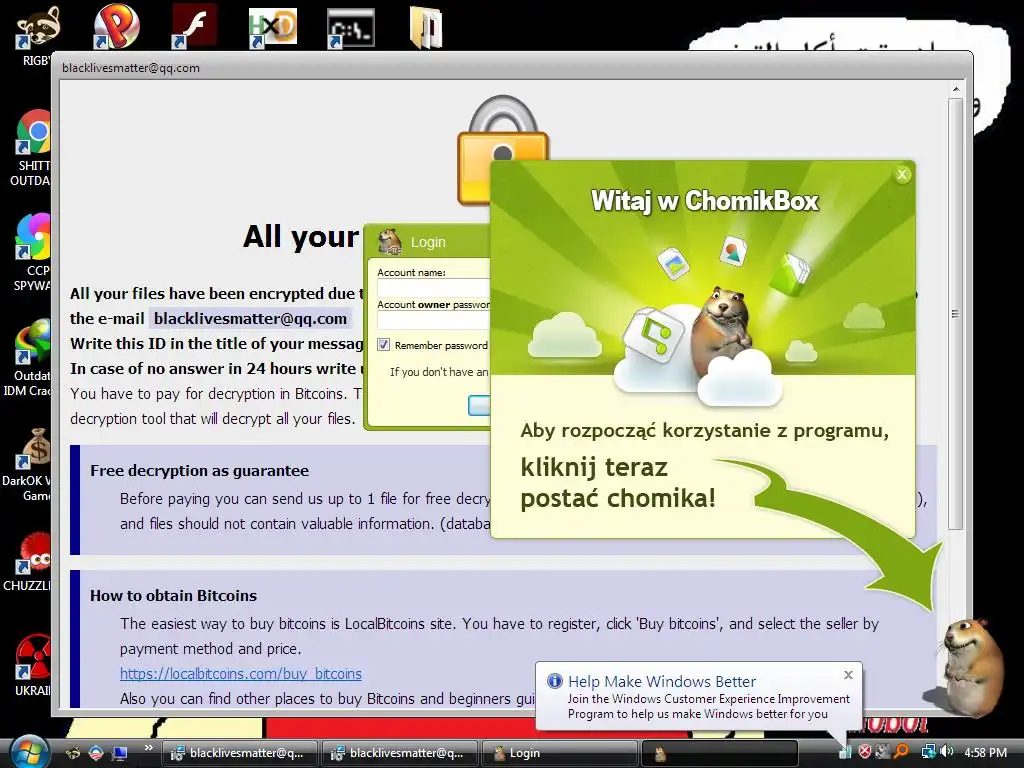Click the Obama logo quick launch icon

[x=96, y=753]
